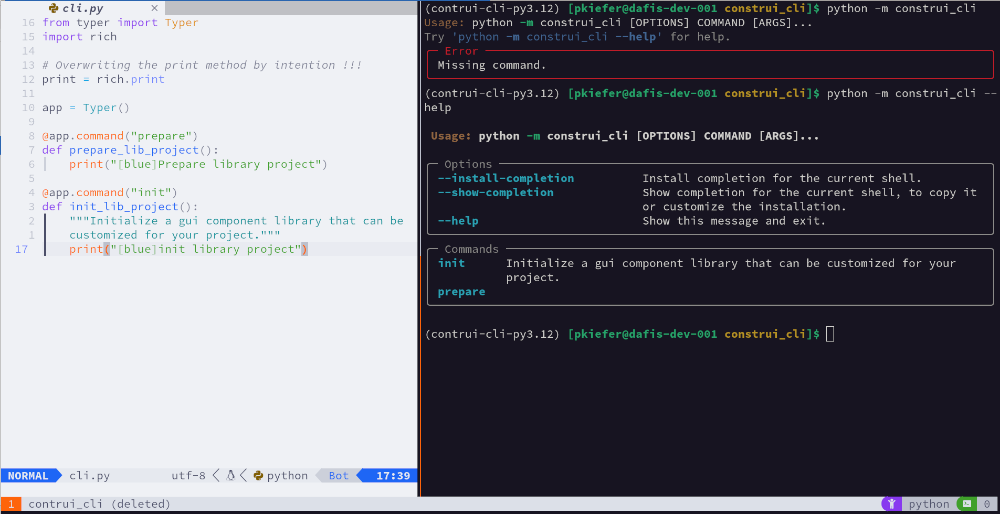Click the prepare_lib_project function definition

pyautogui.click(x=130, y=150)
